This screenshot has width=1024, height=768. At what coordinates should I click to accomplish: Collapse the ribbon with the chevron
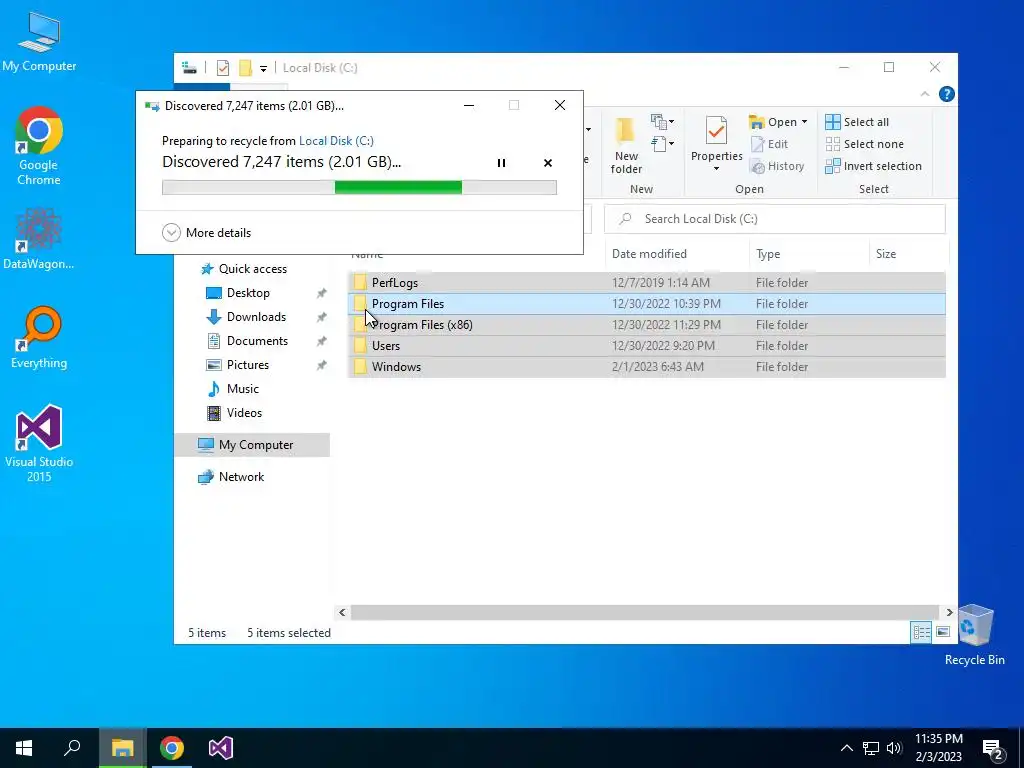pyautogui.click(x=925, y=94)
